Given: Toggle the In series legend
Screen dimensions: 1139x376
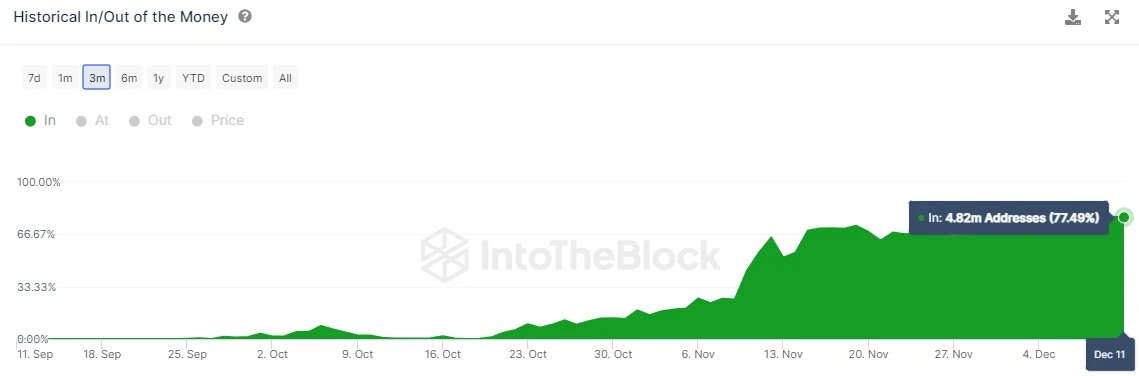Looking at the screenshot, I should click(41, 120).
